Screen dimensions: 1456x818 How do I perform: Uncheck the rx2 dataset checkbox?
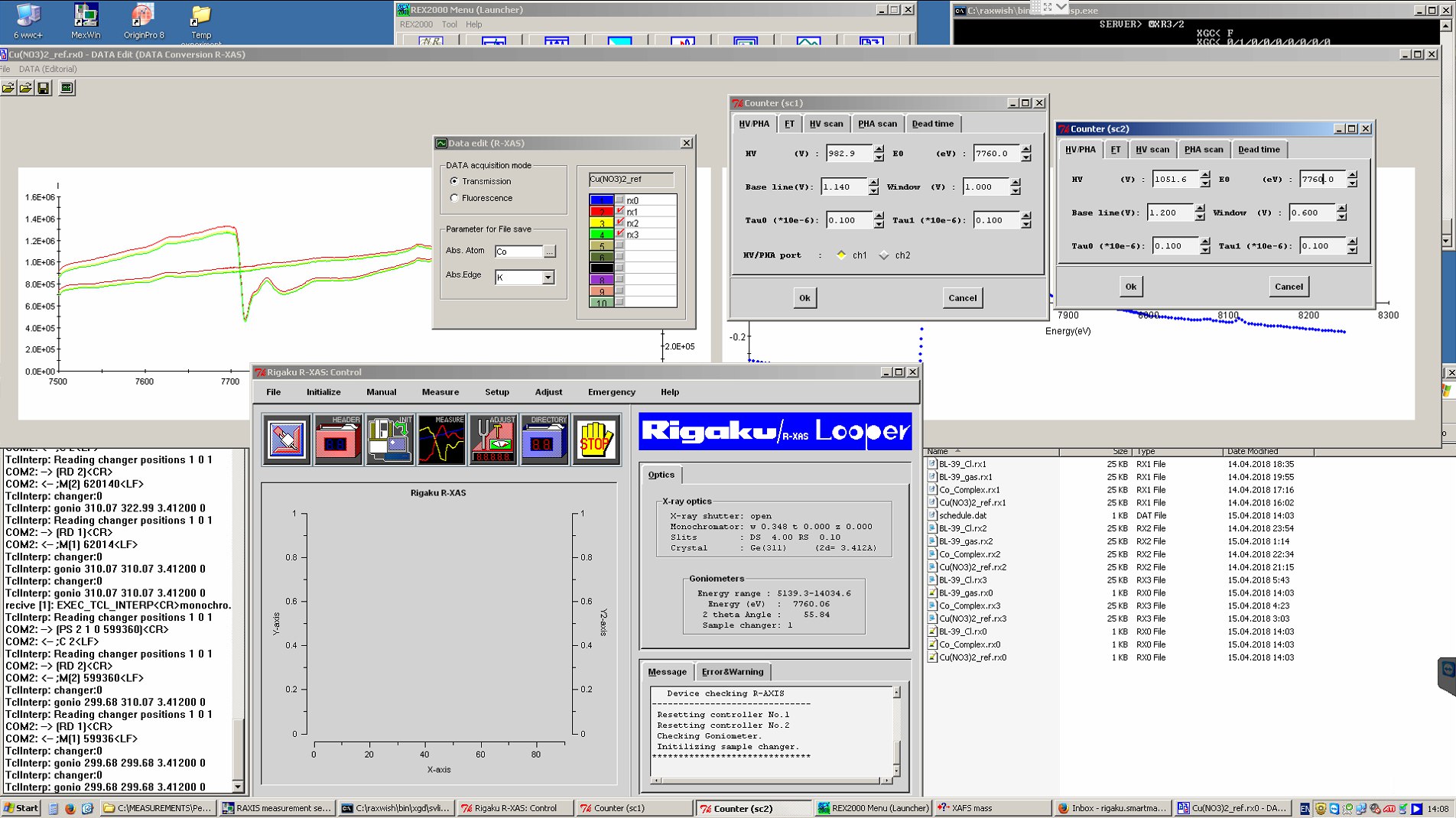click(620, 223)
